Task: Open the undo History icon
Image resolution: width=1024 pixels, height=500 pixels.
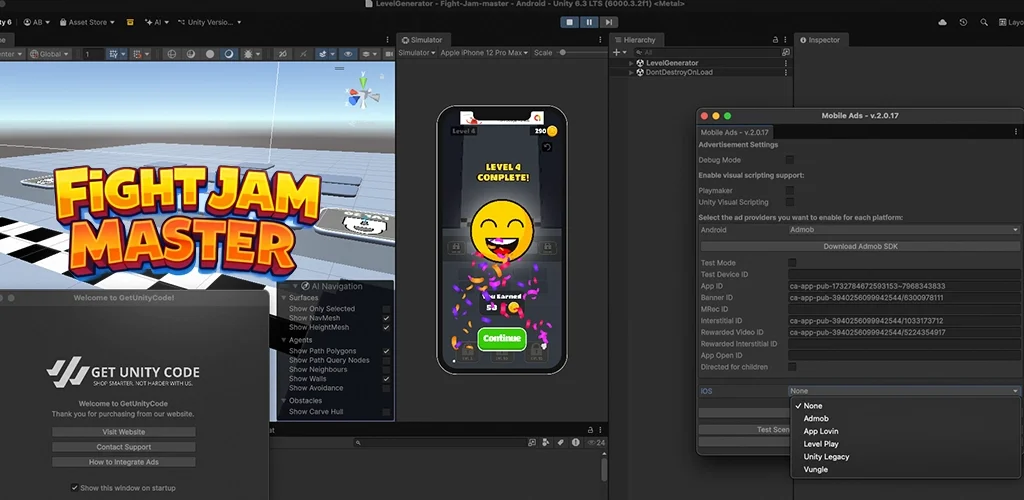Action: [x=963, y=22]
